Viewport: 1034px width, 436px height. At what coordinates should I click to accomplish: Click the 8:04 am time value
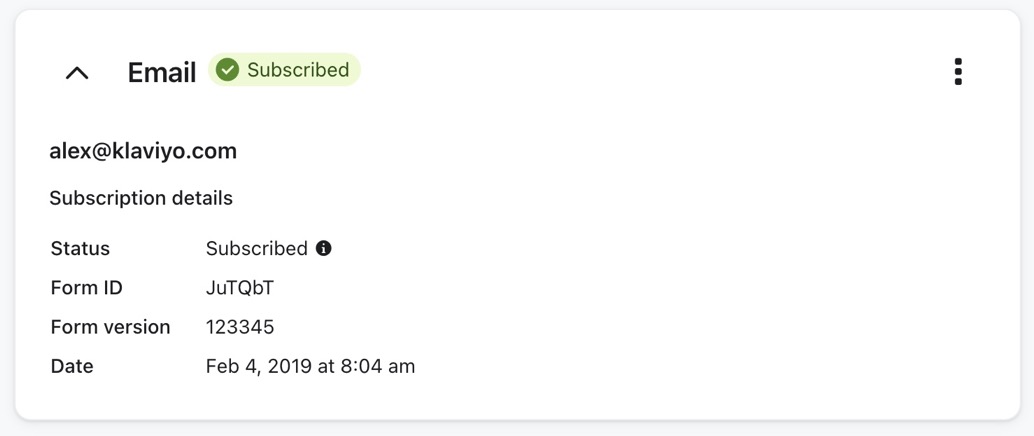[377, 366]
